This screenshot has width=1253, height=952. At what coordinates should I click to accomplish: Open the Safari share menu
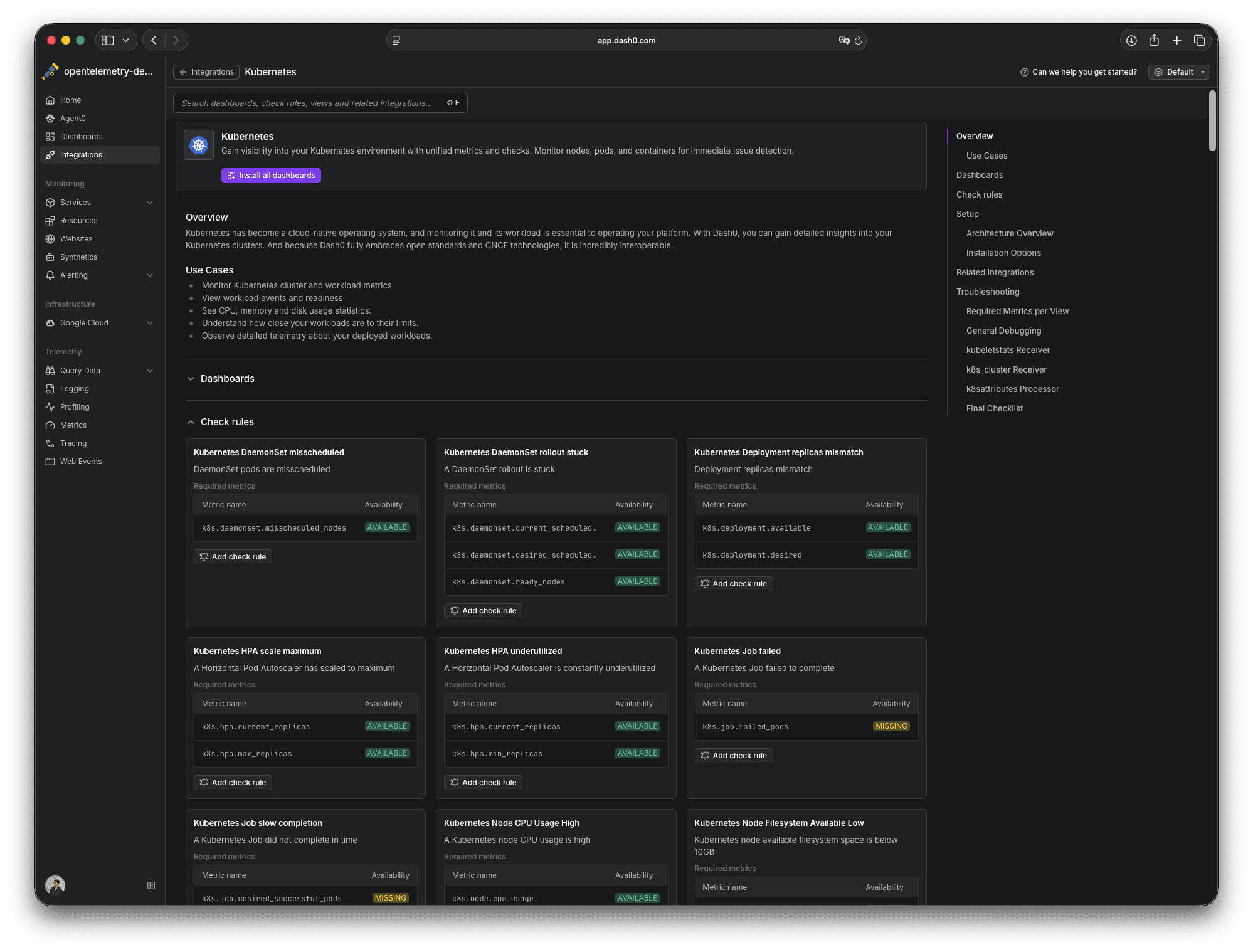click(1154, 40)
